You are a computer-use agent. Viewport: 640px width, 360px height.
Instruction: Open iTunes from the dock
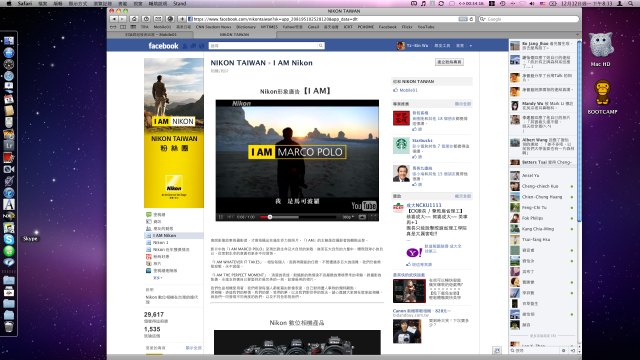[x=9, y=192]
